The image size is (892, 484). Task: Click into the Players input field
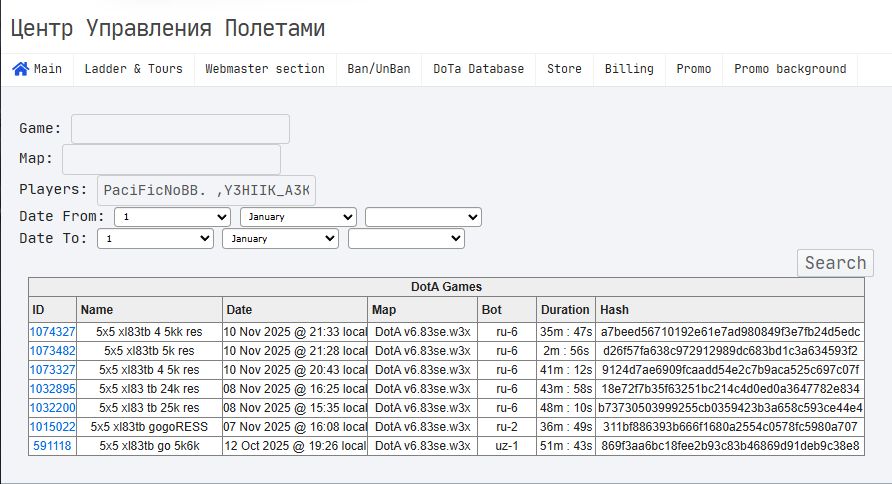click(x=207, y=190)
